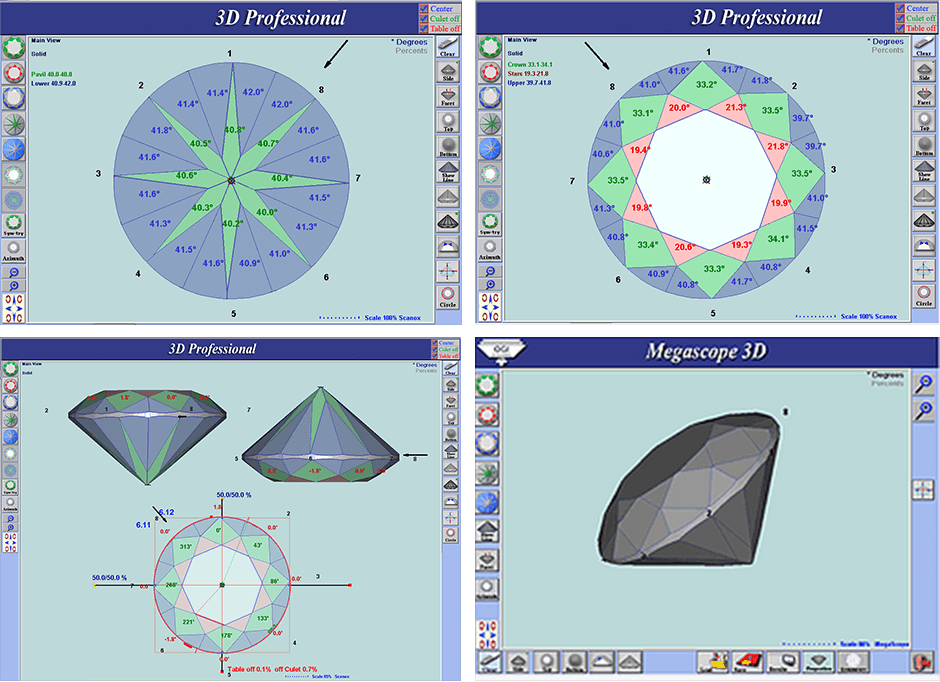Switch to Side view in crown-view window
This screenshot has width=940, height=682.
(924, 71)
